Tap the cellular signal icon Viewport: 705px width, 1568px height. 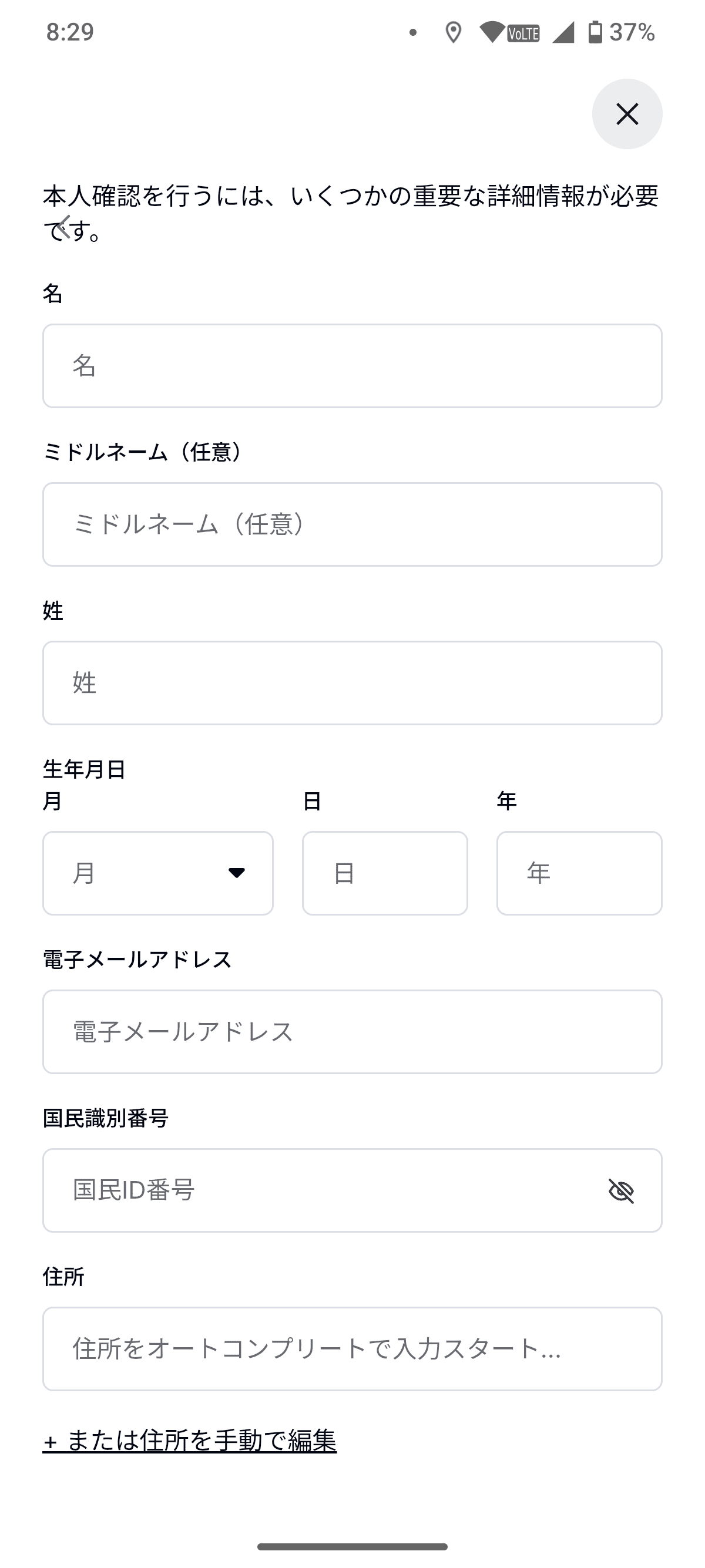[563, 32]
